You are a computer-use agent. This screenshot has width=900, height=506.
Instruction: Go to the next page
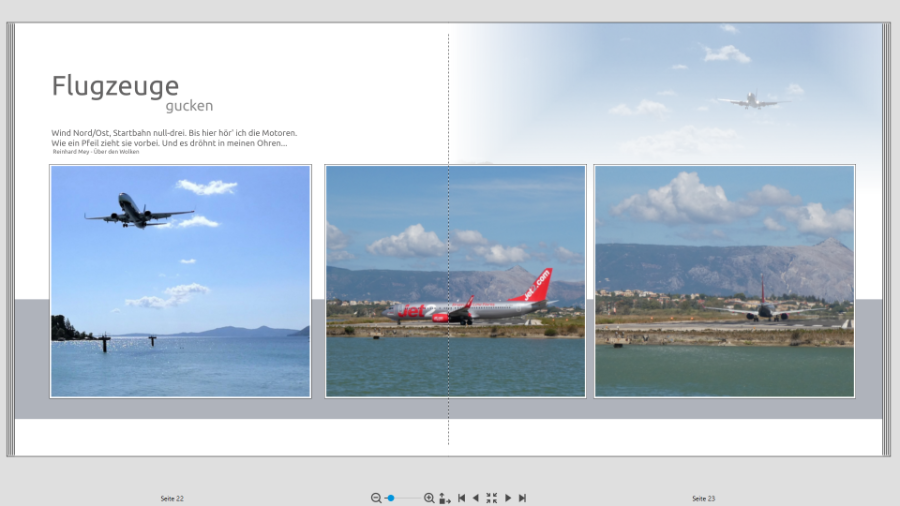[508, 498]
